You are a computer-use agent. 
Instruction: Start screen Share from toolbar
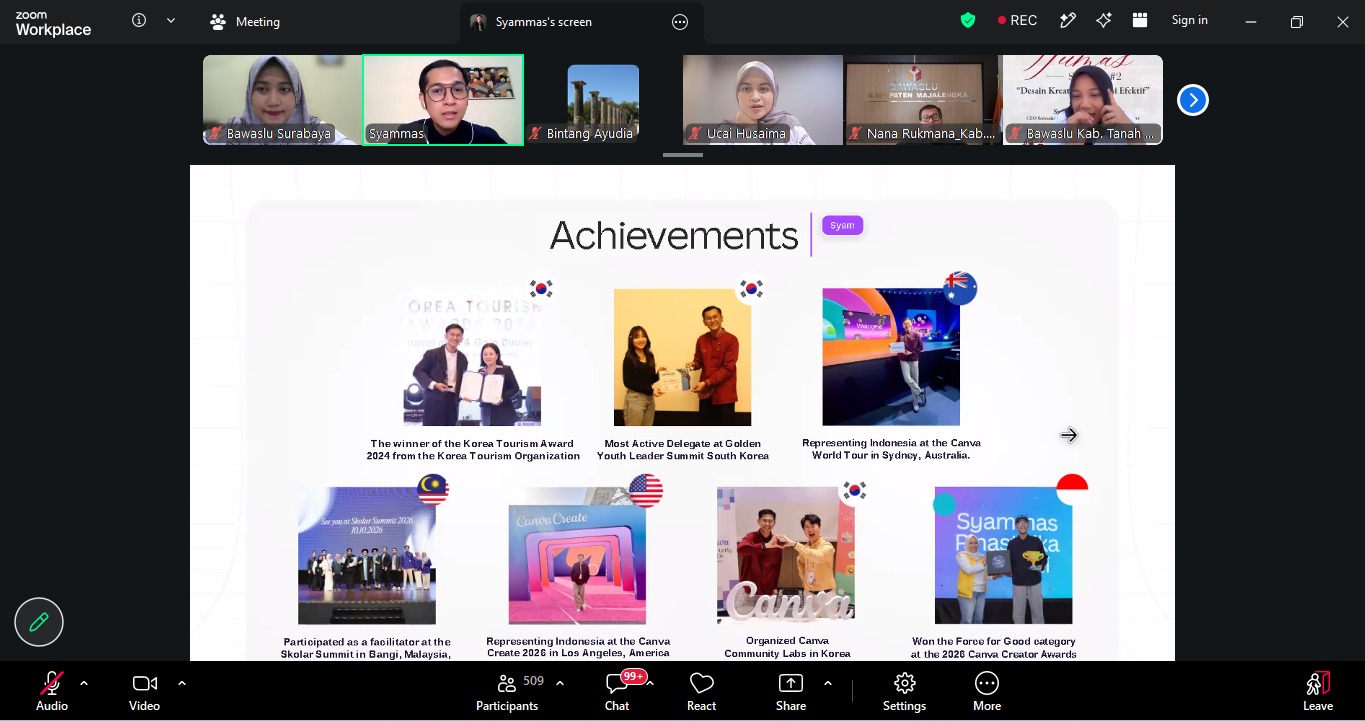[791, 691]
